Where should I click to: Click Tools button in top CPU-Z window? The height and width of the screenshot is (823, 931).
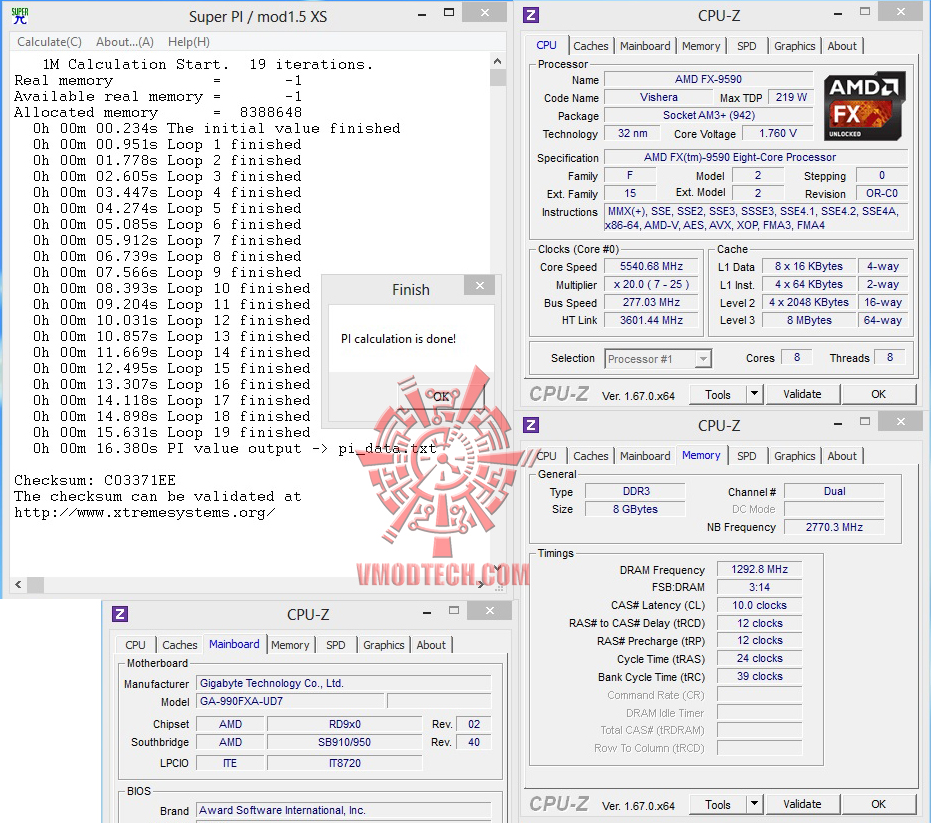coord(717,394)
